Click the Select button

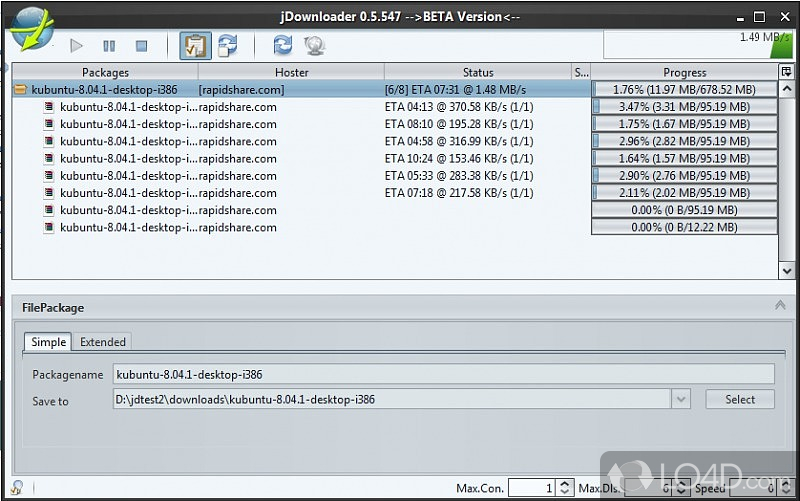(740, 399)
